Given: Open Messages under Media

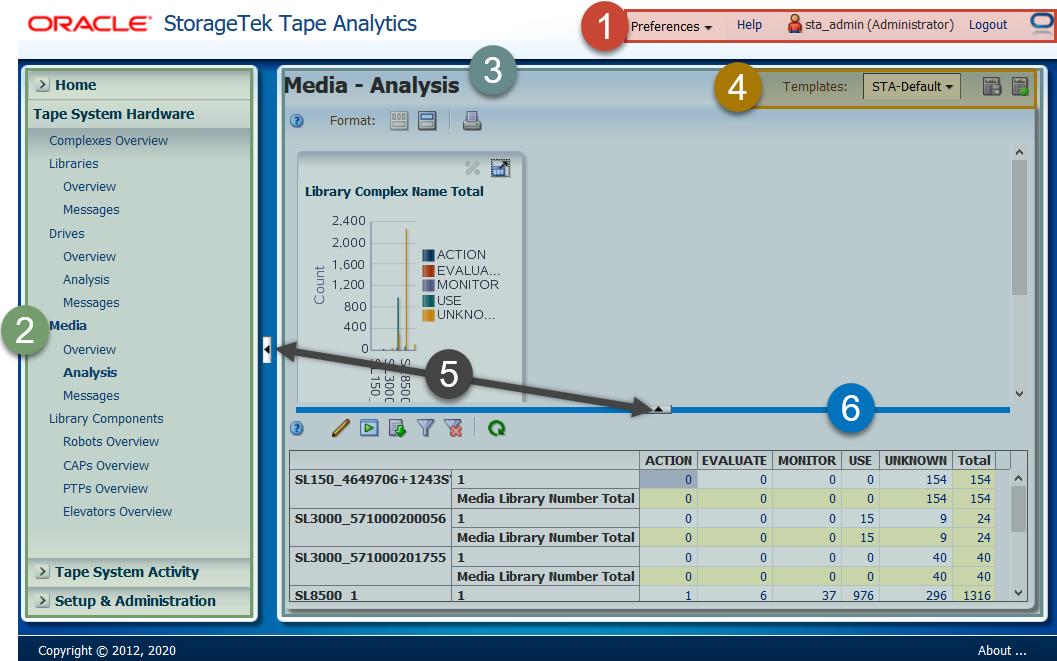Looking at the screenshot, I should 91,396.
